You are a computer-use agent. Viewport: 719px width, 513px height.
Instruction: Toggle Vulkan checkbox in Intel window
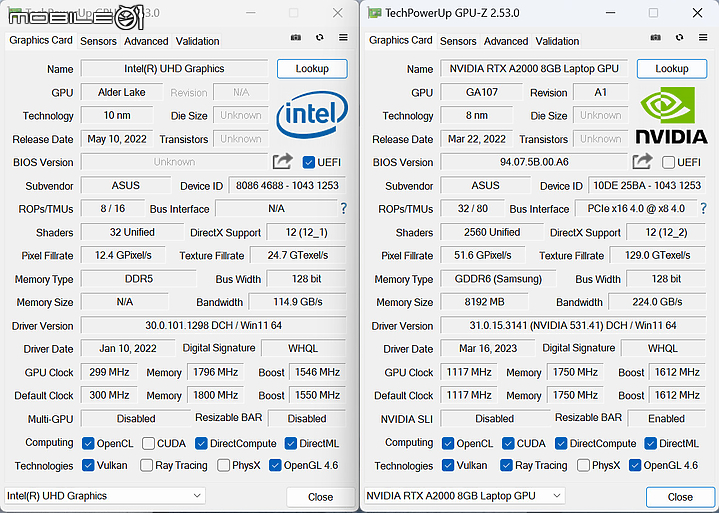(88, 465)
